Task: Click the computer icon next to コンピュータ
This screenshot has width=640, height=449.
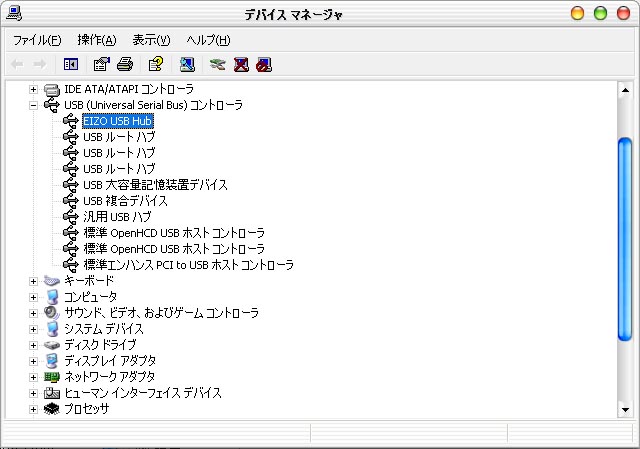Action: (52, 297)
